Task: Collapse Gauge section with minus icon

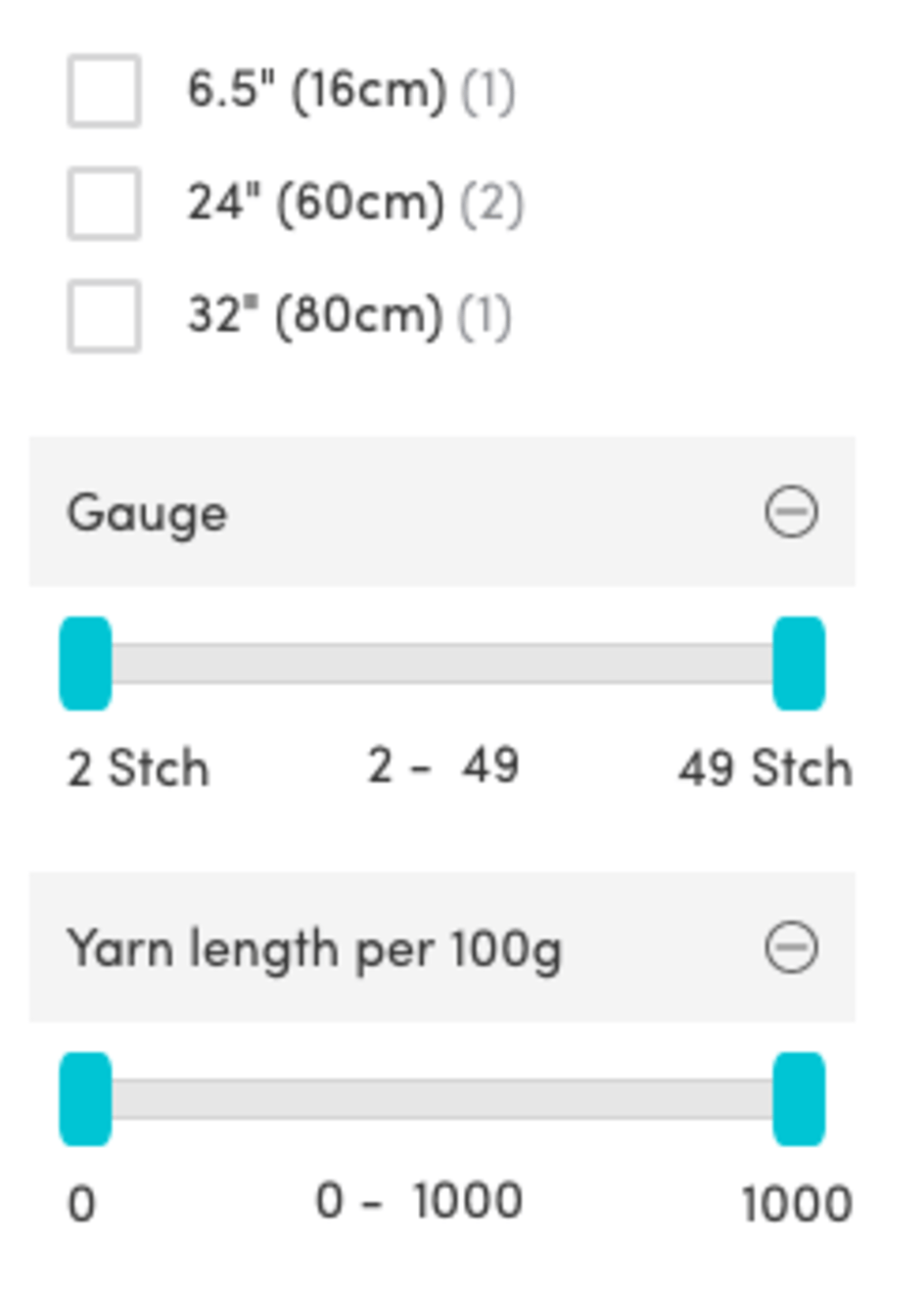Action: point(791,512)
